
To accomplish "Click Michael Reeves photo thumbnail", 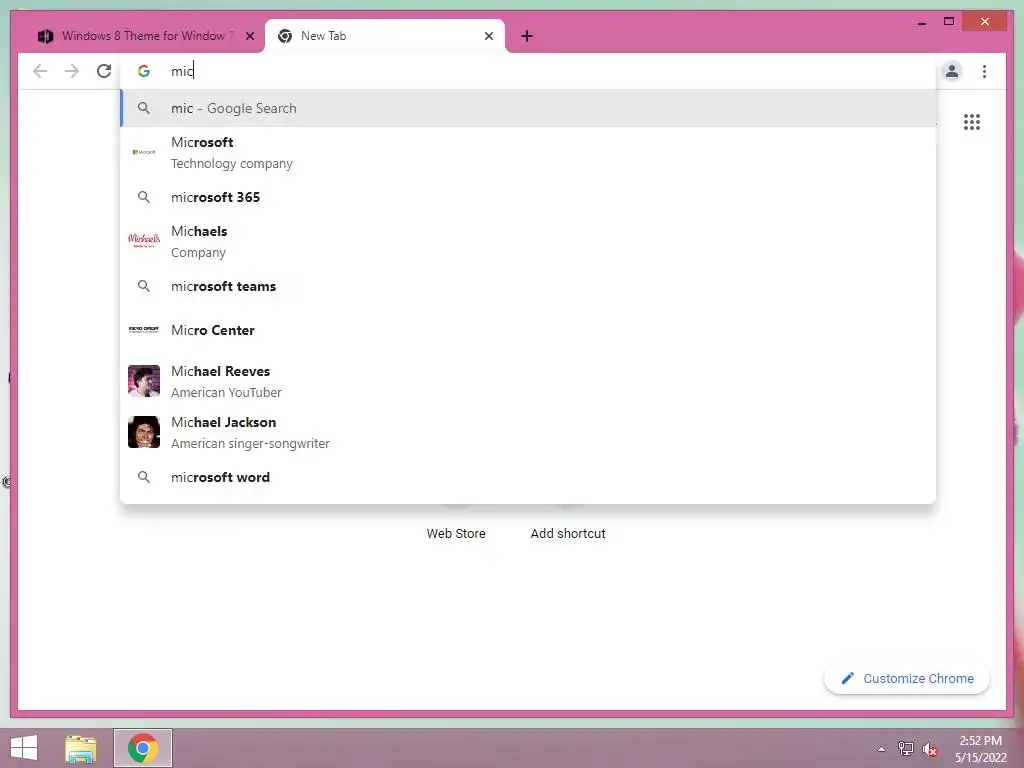I will [x=144, y=381].
